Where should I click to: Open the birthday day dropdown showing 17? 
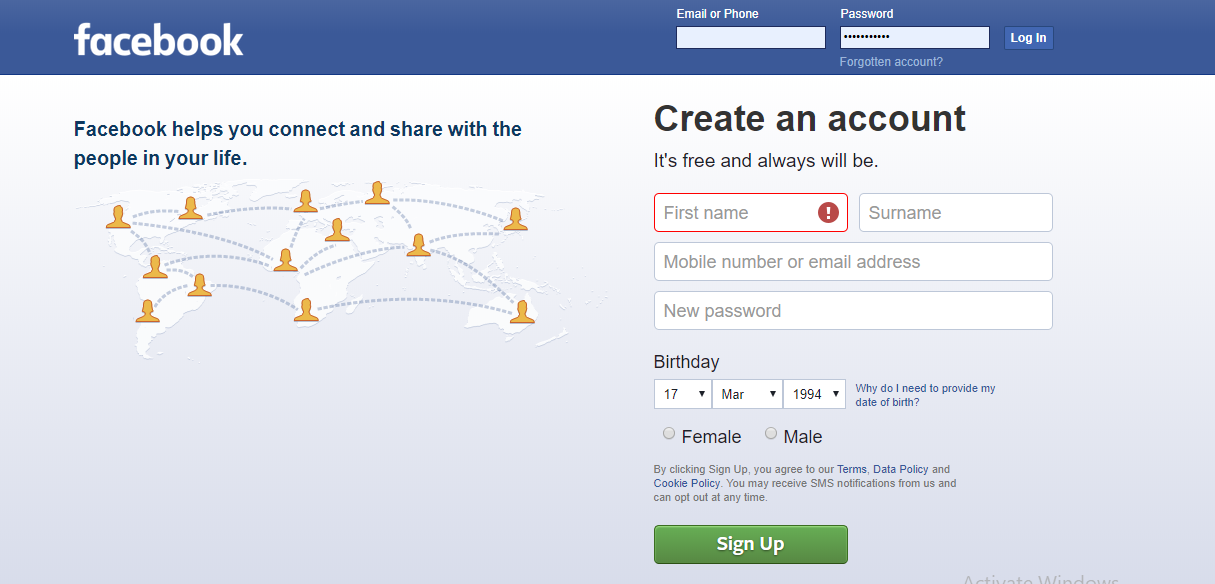coord(682,393)
